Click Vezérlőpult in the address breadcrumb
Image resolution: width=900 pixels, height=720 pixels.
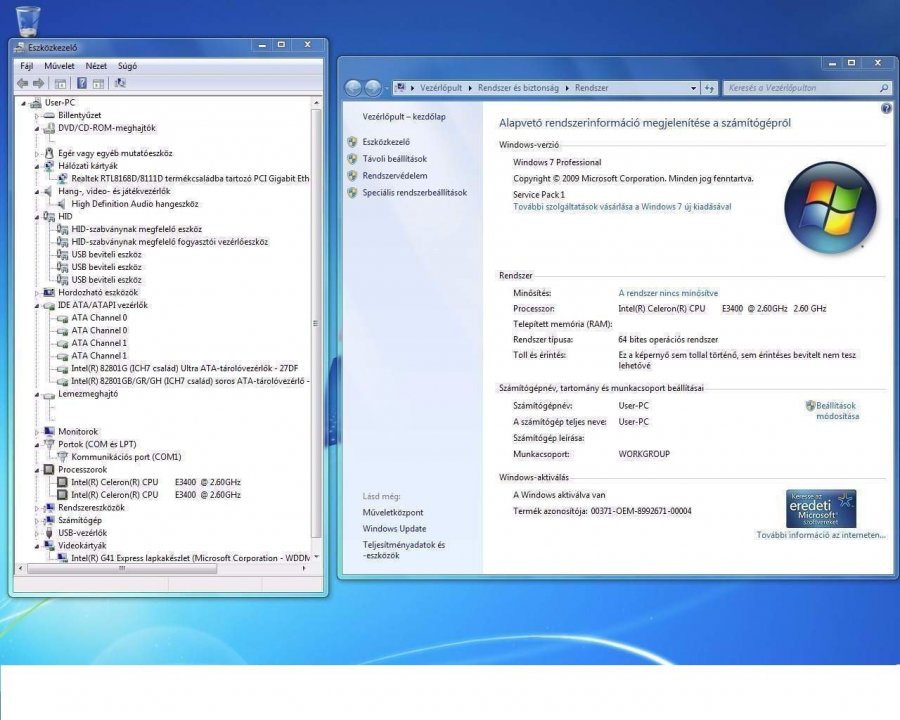pos(441,88)
